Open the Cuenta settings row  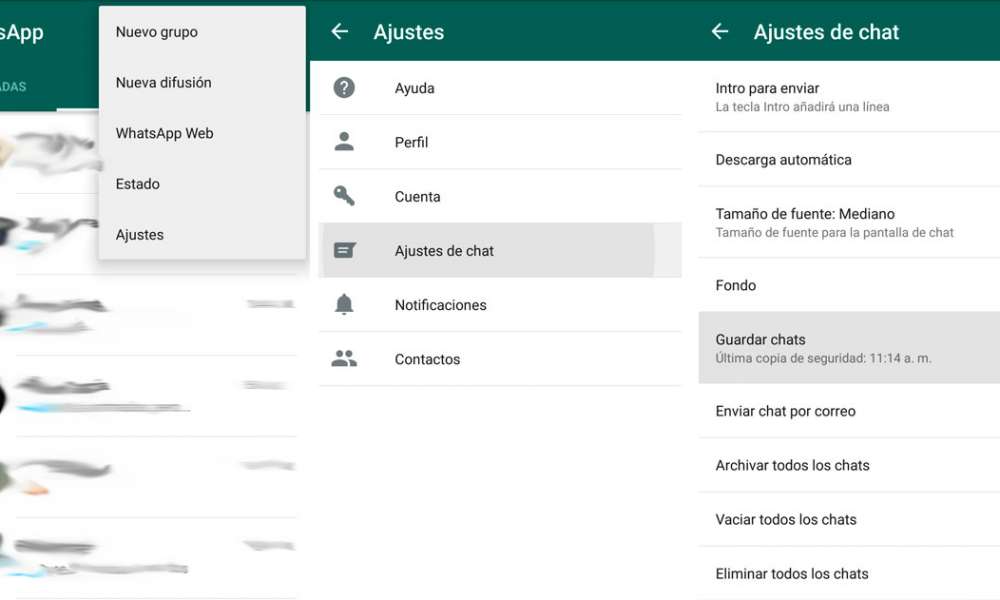point(500,196)
